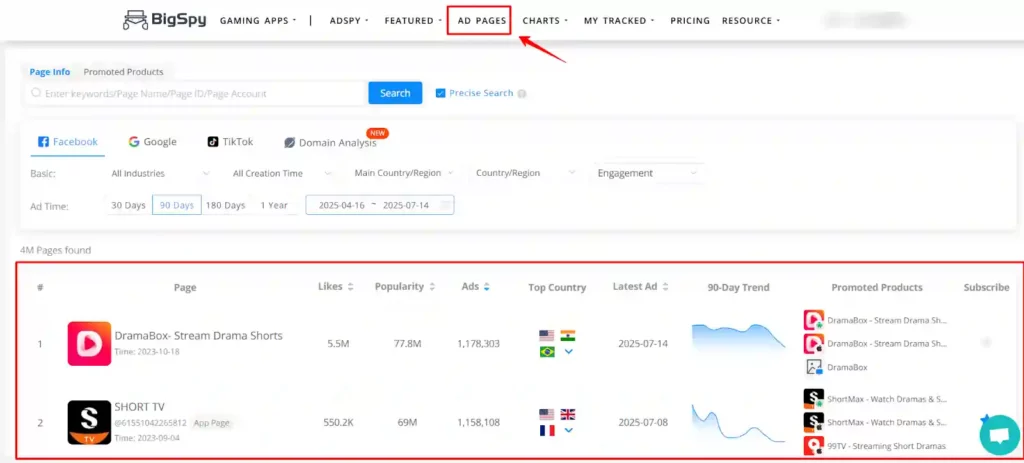Toggle the Precise Search checkbox
Image resolution: width=1024 pixels, height=463 pixels.
coord(441,93)
